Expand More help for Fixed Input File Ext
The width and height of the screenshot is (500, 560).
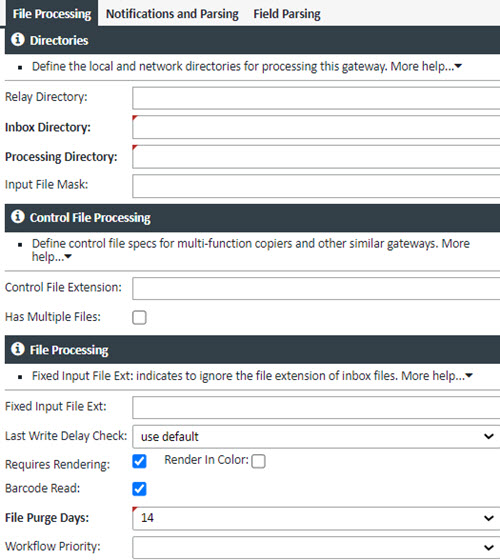coord(437,376)
